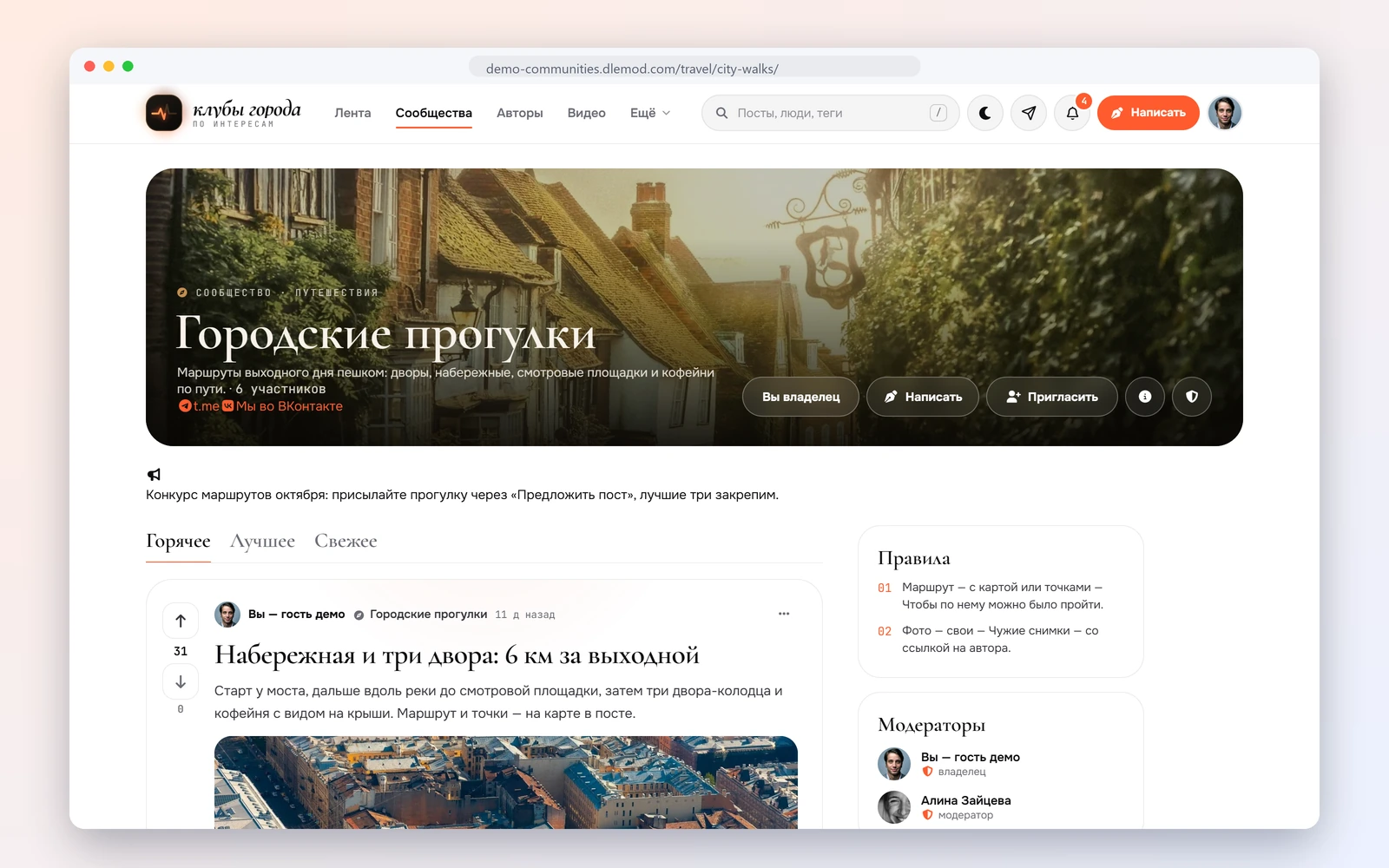The image size is (1389, 868).
Task: Click the user avatar in the header
Action: [1225, 113]
